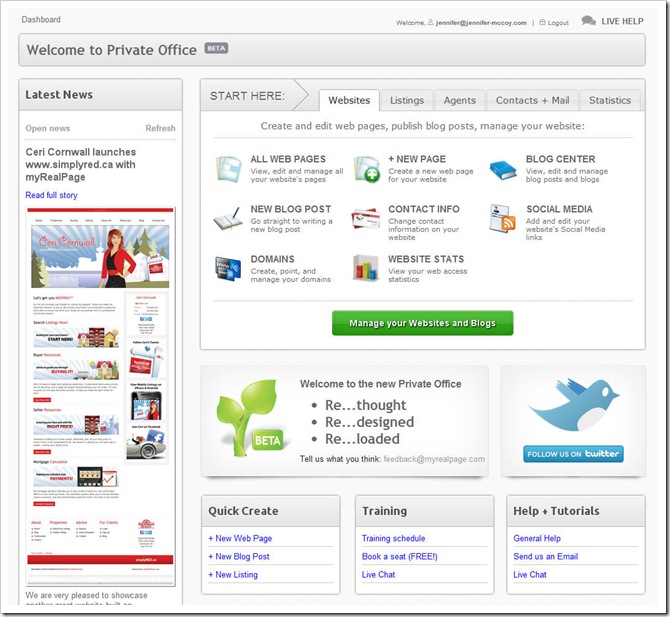Click Refresh in Latest News
This screenshot has height=617, width=670.
[160, 128]
